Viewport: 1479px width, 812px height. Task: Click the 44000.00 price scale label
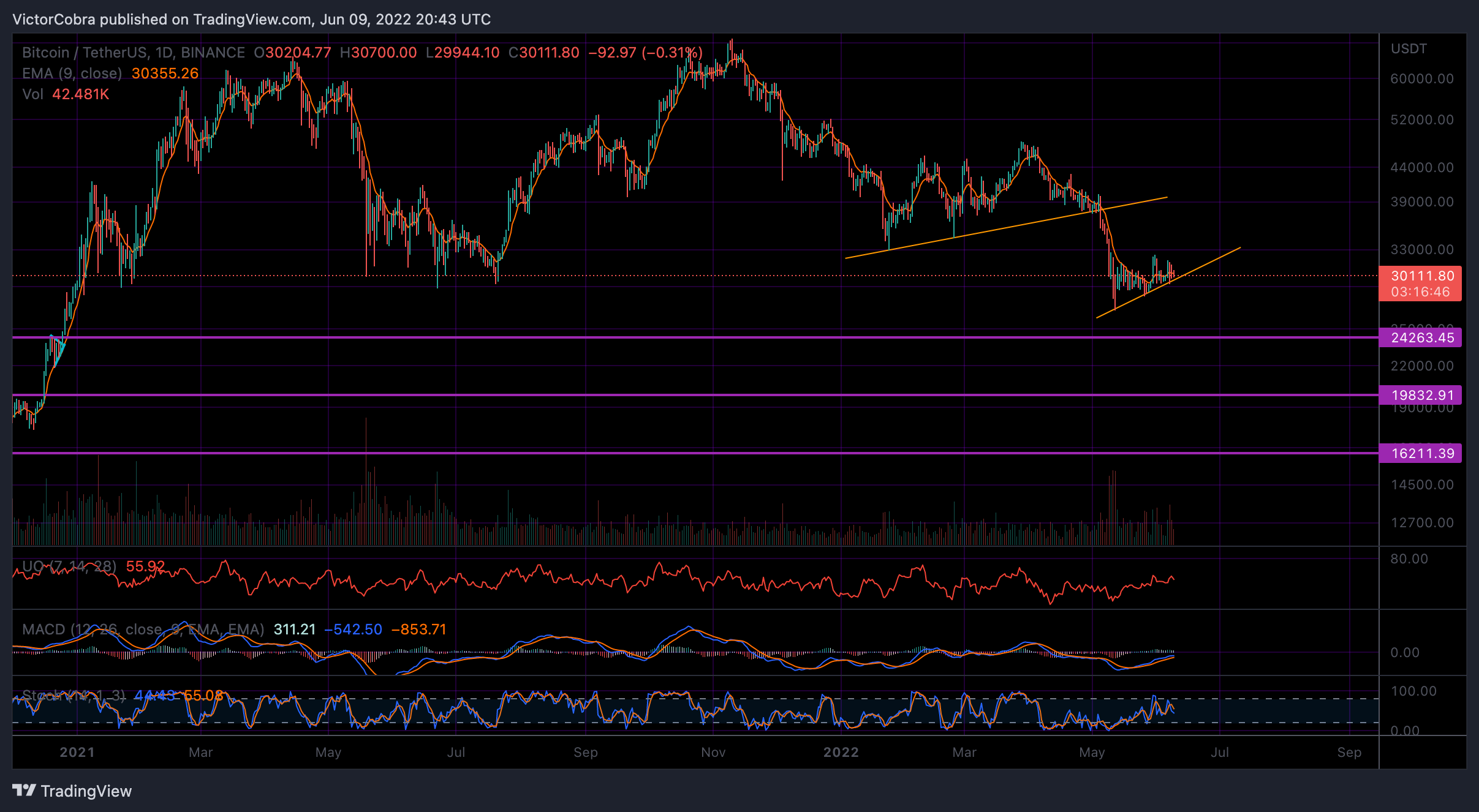(x=1422, y=167)
